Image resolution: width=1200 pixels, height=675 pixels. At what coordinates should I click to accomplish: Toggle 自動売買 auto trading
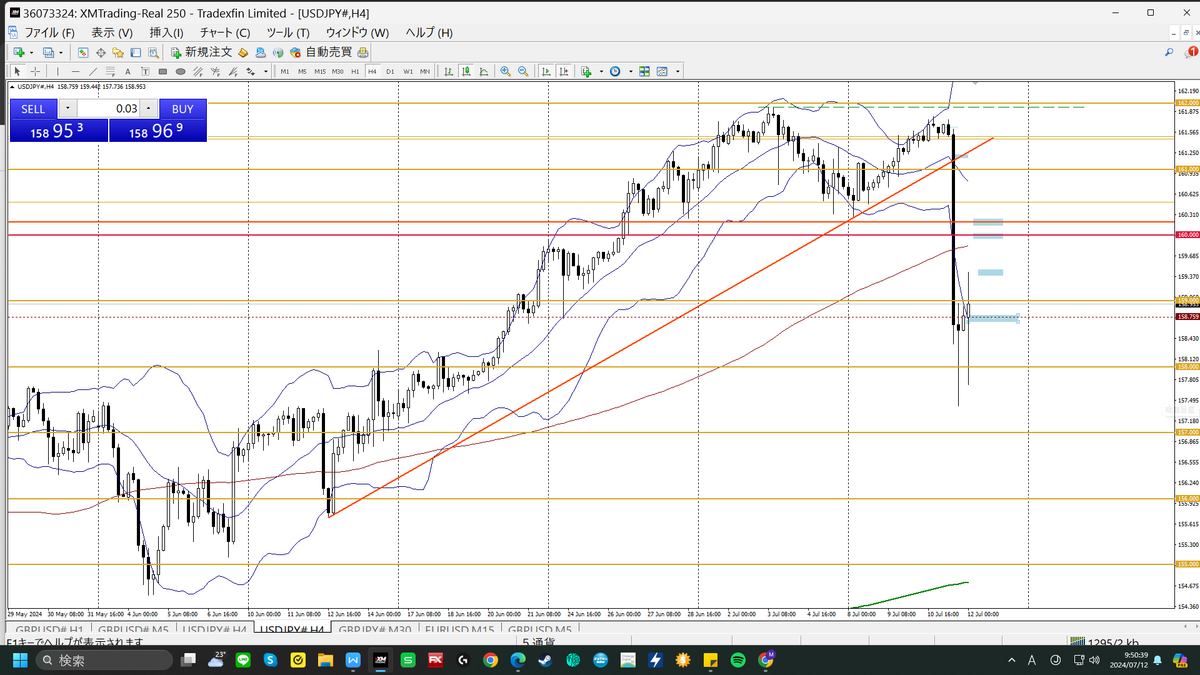(320, 52)
